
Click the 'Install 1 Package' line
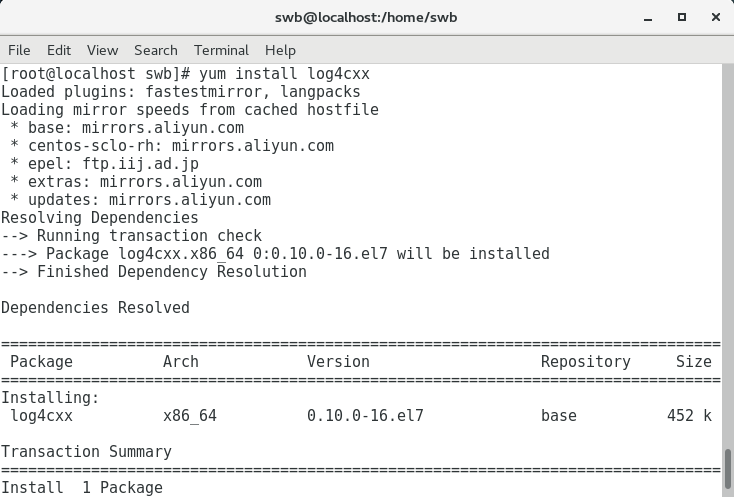(82, 488)
